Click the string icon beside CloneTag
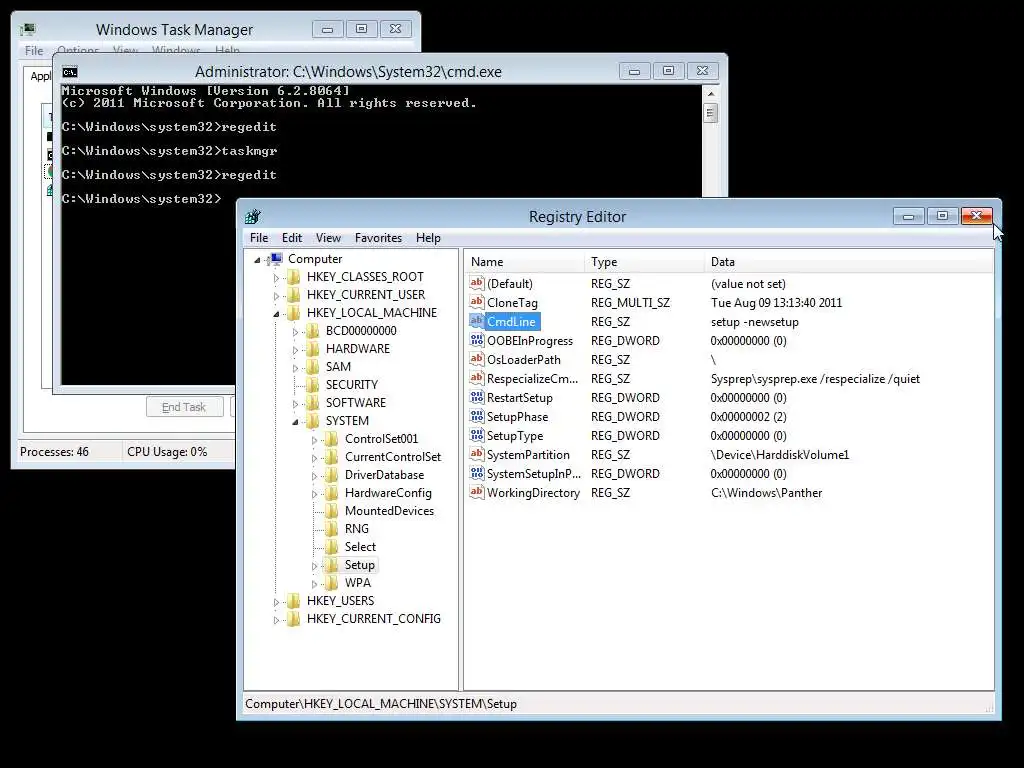Screen dimensions: 1024x768 pos(477,302)
